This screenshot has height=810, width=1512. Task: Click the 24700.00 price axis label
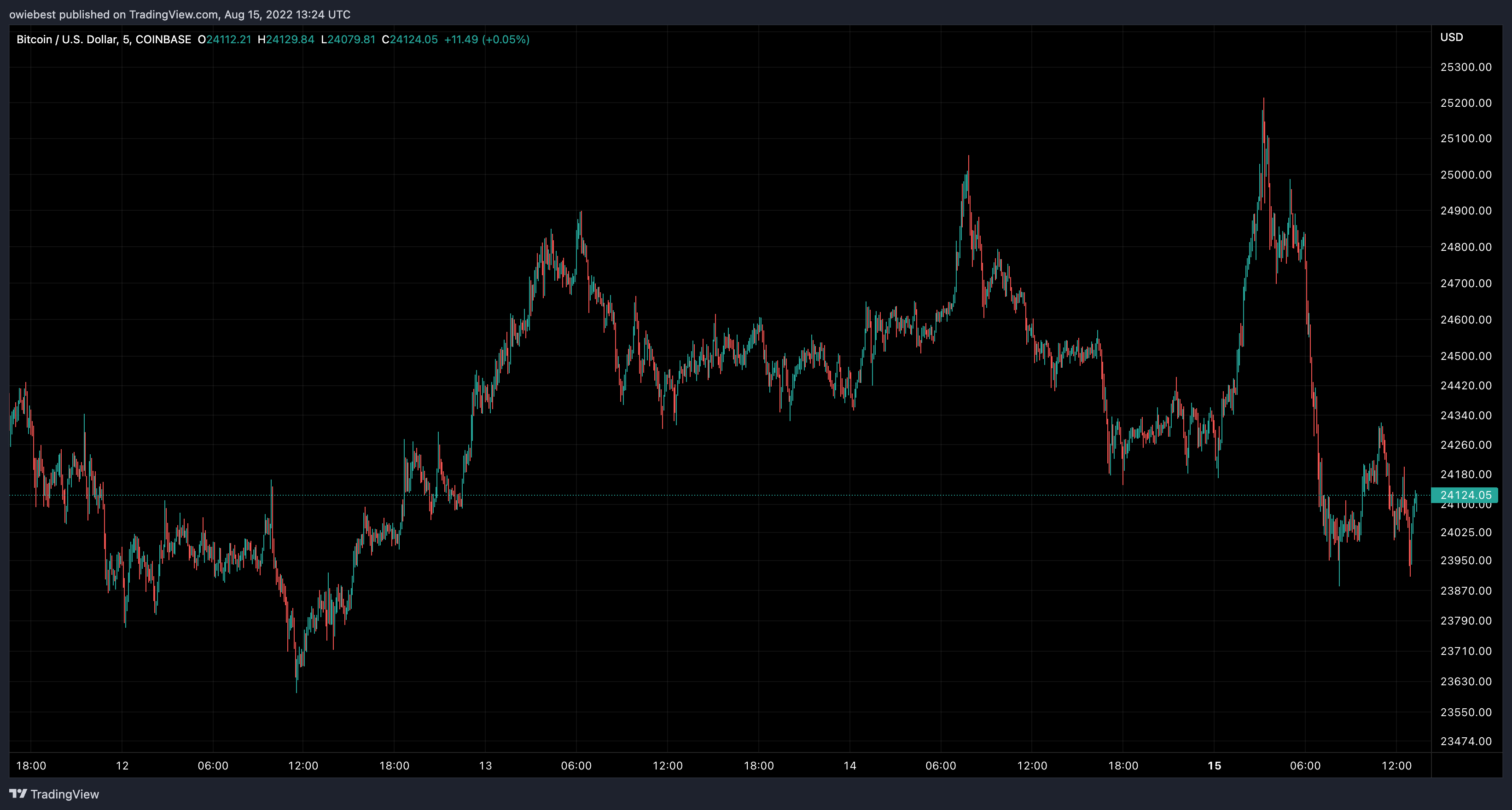click(x=1465, y=283)
